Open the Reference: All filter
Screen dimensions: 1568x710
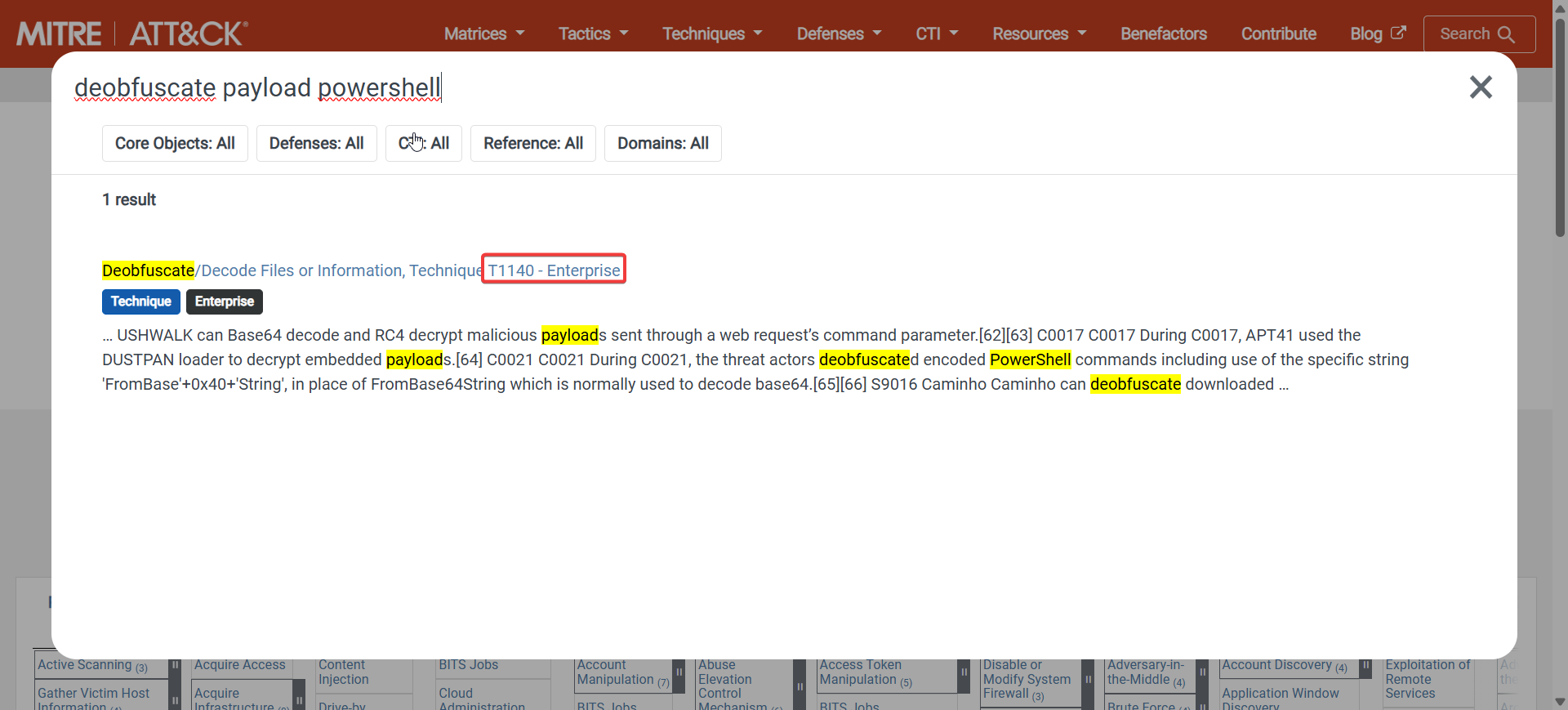pos(533,143)
